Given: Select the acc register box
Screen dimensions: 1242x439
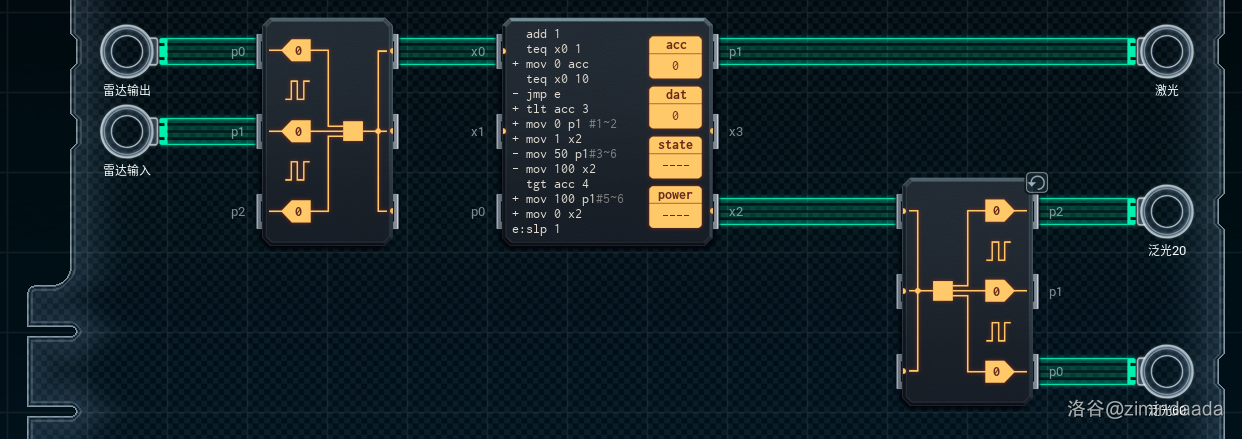Looking at the screenshot, I should [675, 57].
